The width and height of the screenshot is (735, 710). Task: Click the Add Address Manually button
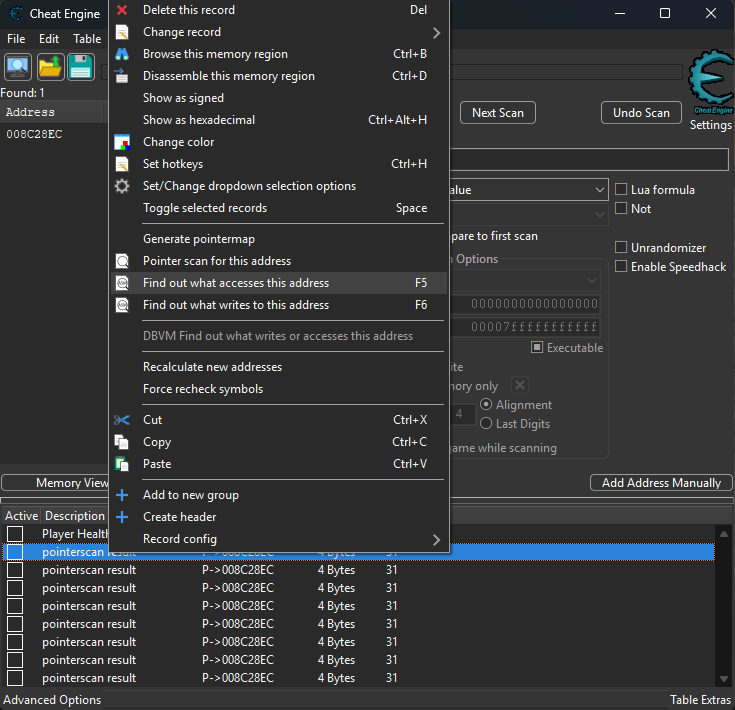[x=660, y=483]
